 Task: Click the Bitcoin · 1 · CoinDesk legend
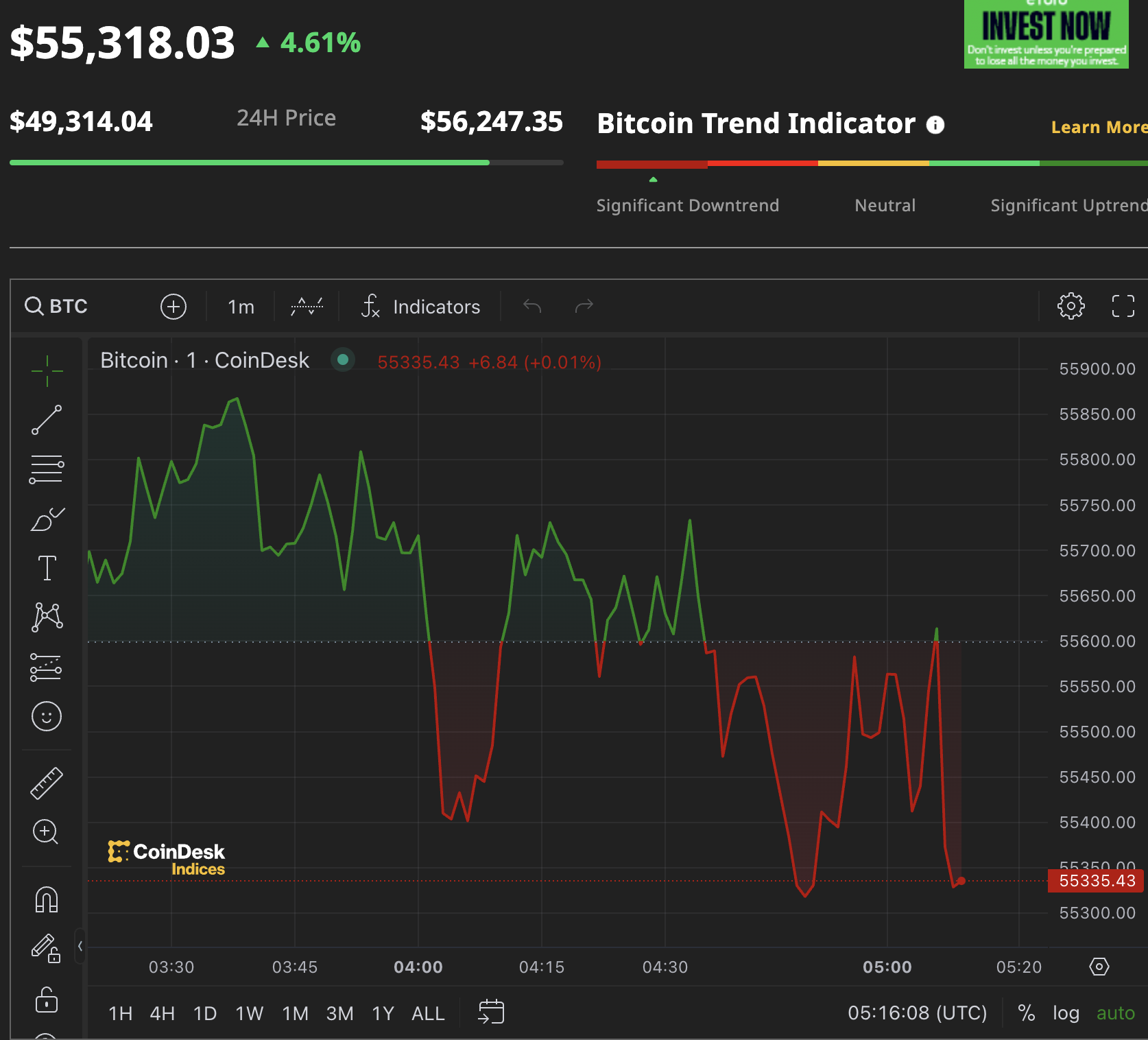[204, 360]
